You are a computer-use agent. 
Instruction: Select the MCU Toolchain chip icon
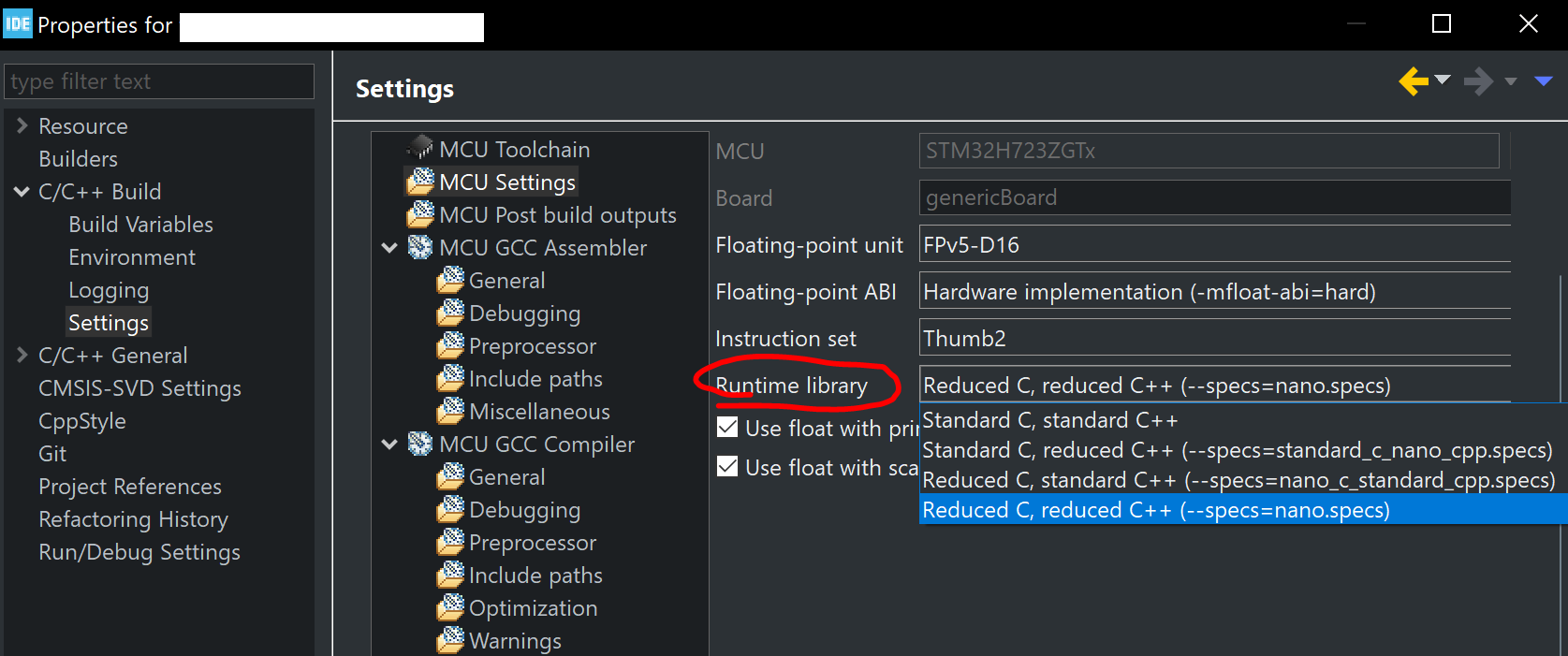pos(419,148)
